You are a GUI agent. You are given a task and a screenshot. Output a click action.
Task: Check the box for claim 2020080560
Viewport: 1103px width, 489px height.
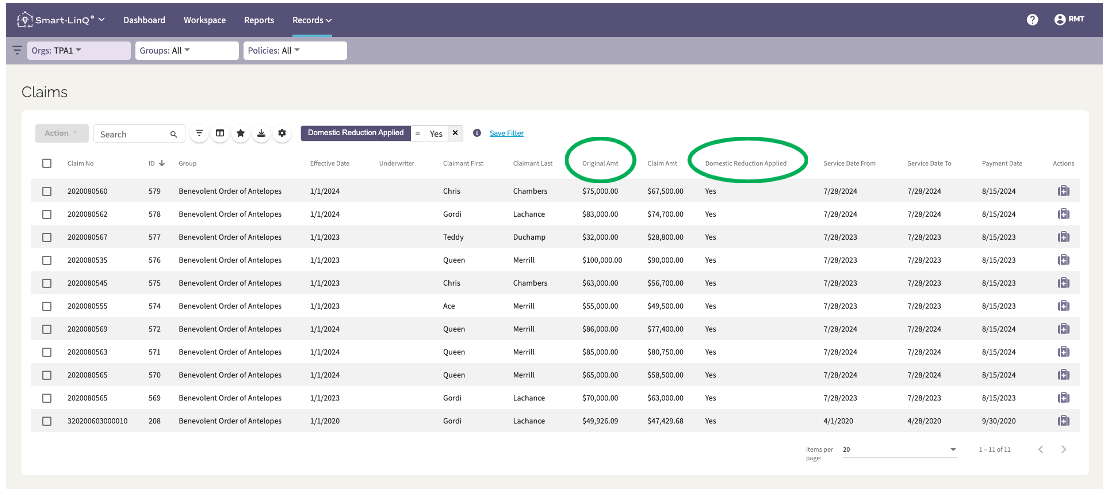(x=46, y=191)
